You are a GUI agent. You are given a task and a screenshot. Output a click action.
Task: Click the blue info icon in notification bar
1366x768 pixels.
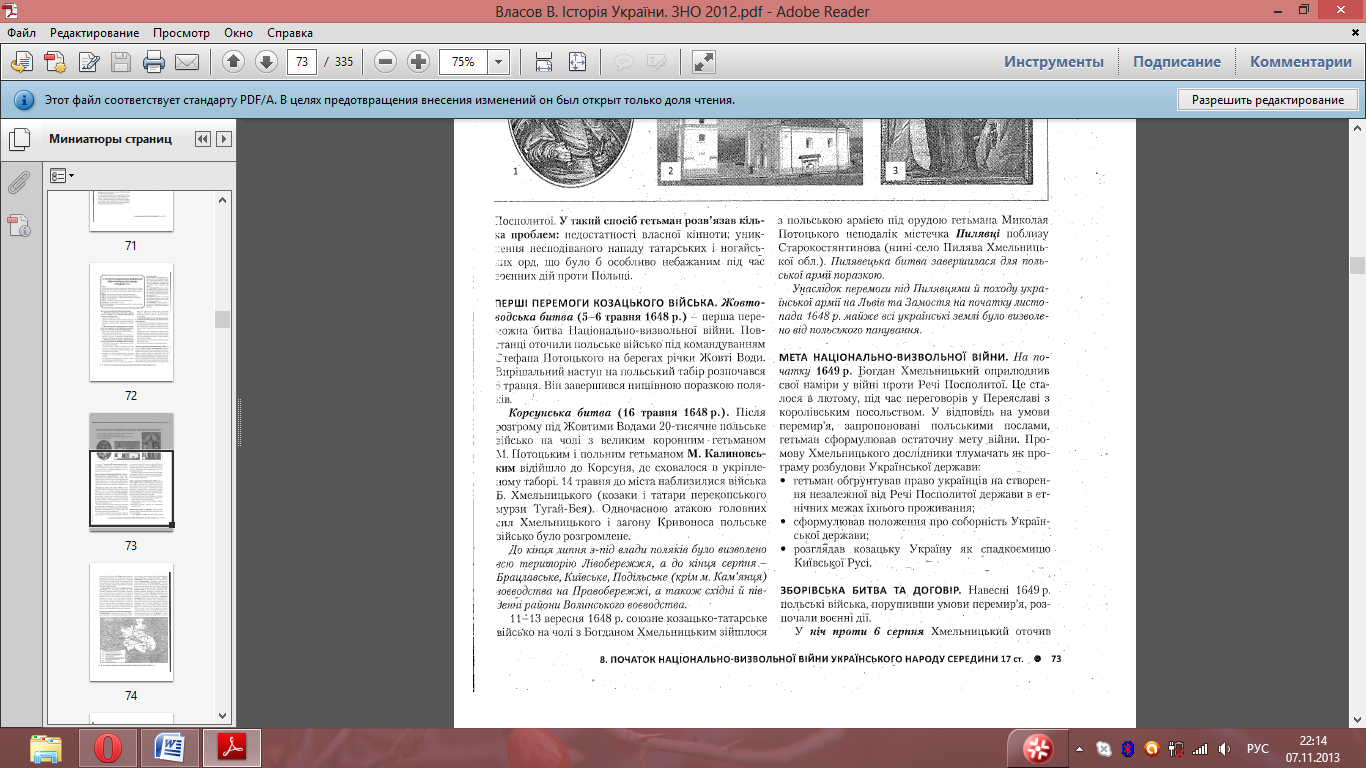point(24,100)
